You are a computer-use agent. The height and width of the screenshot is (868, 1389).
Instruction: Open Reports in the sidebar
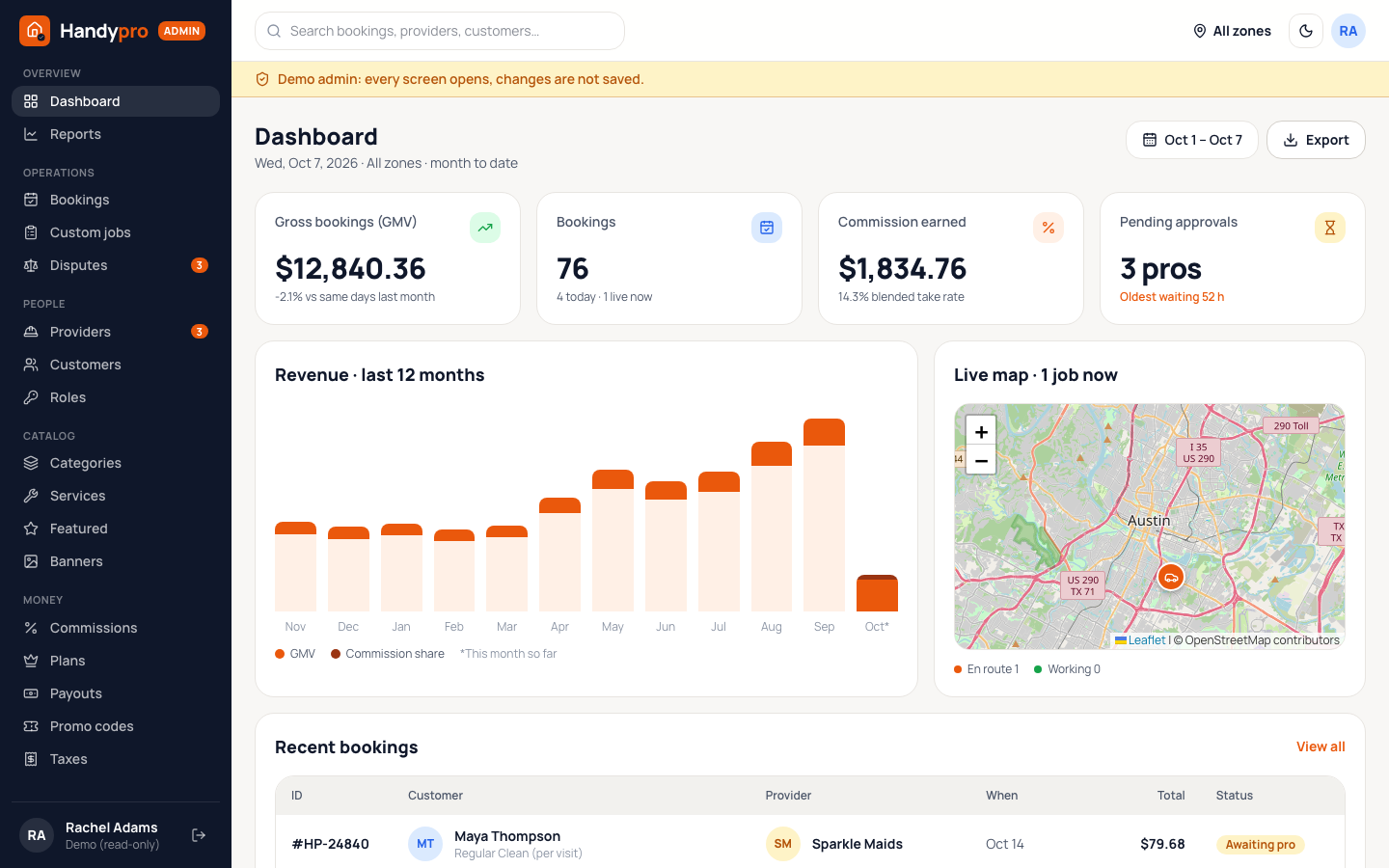point(116,134)
